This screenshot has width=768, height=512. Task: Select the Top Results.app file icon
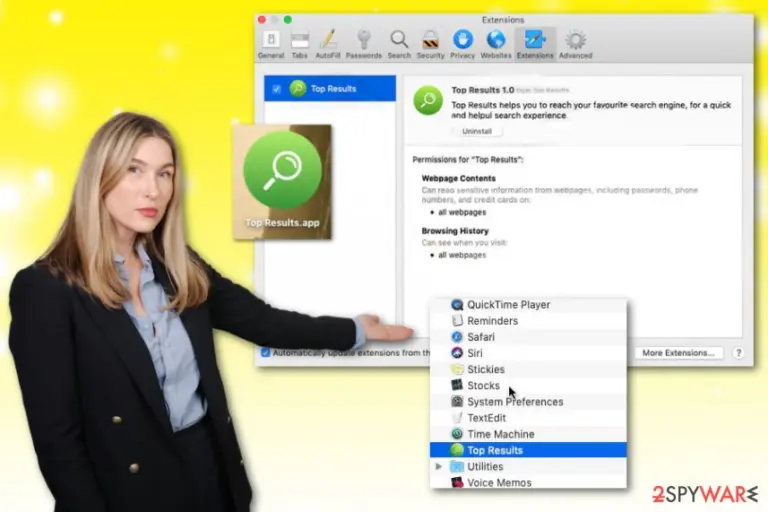[283, 182]
